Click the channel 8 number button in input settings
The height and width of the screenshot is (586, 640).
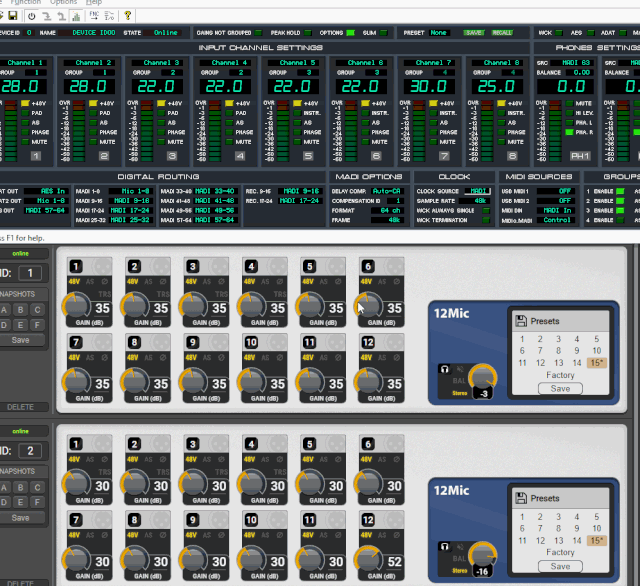point(512,156)
